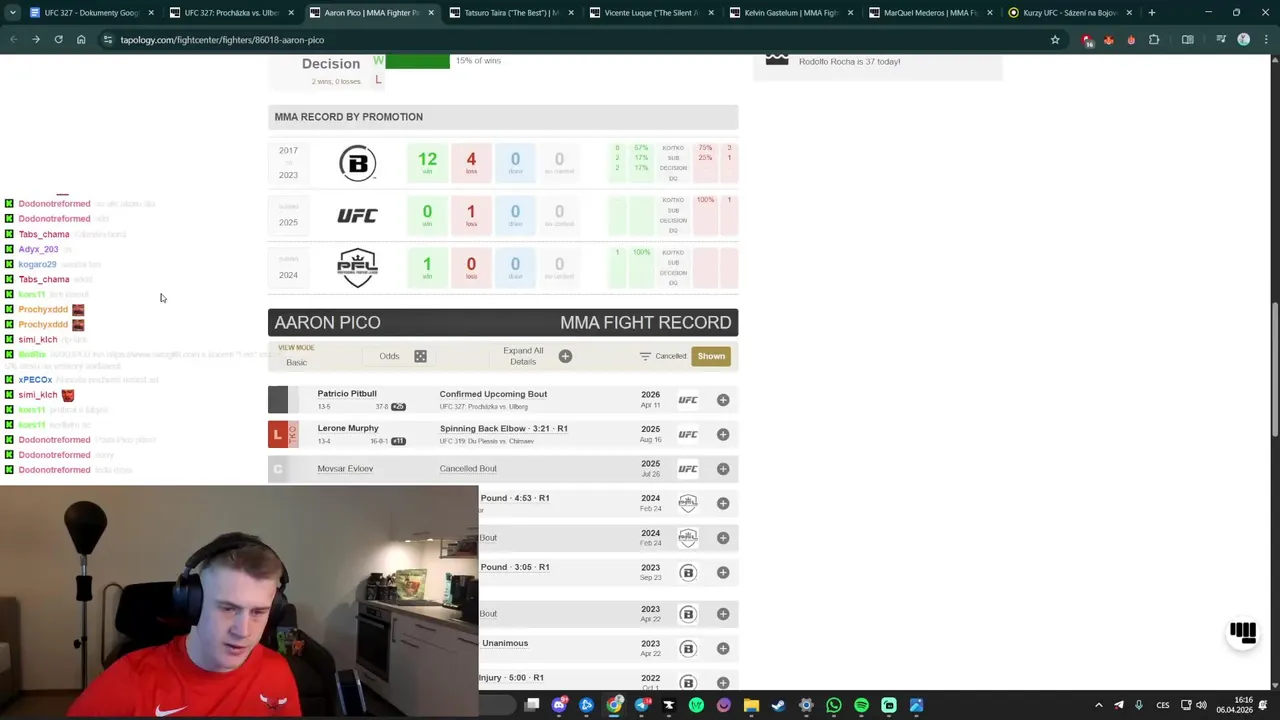The width and height of the screenshot is (1280, 720).
Task: Click Bellator logo in 2023 Sep 23 row
Action: click(688, 572)
